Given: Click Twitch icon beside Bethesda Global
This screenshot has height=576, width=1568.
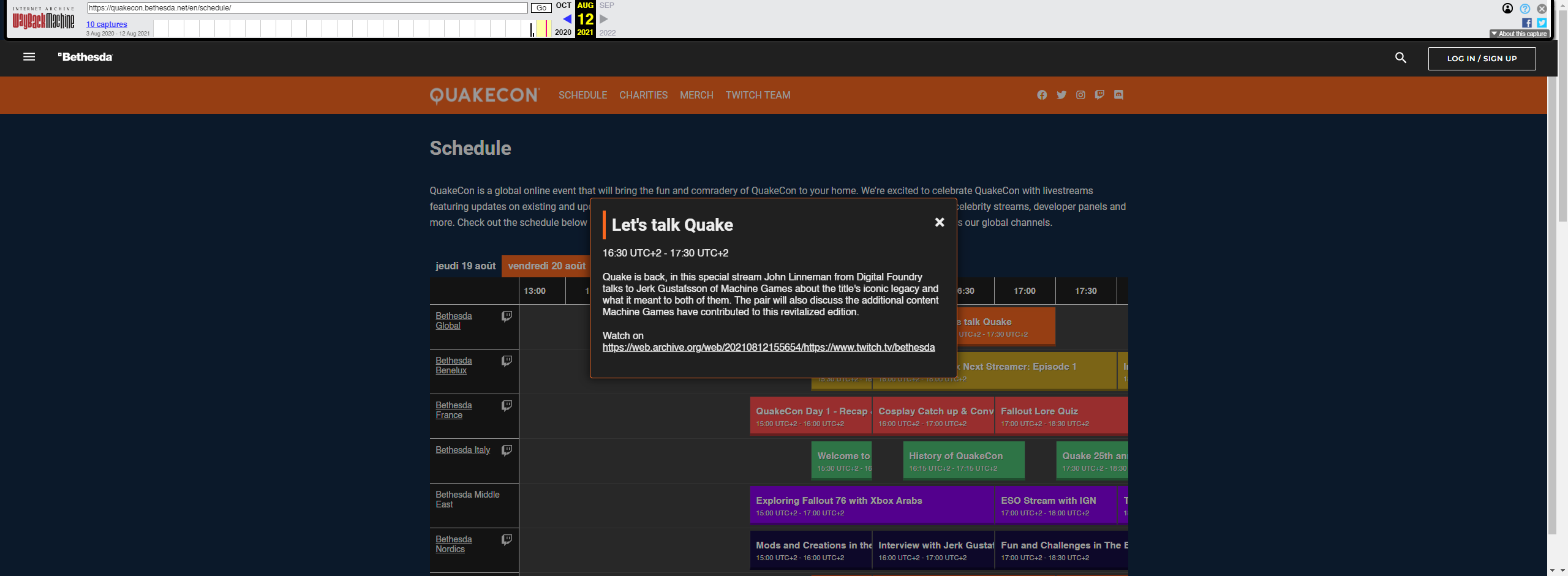Looking at the screenshot, I should point(507,316).
